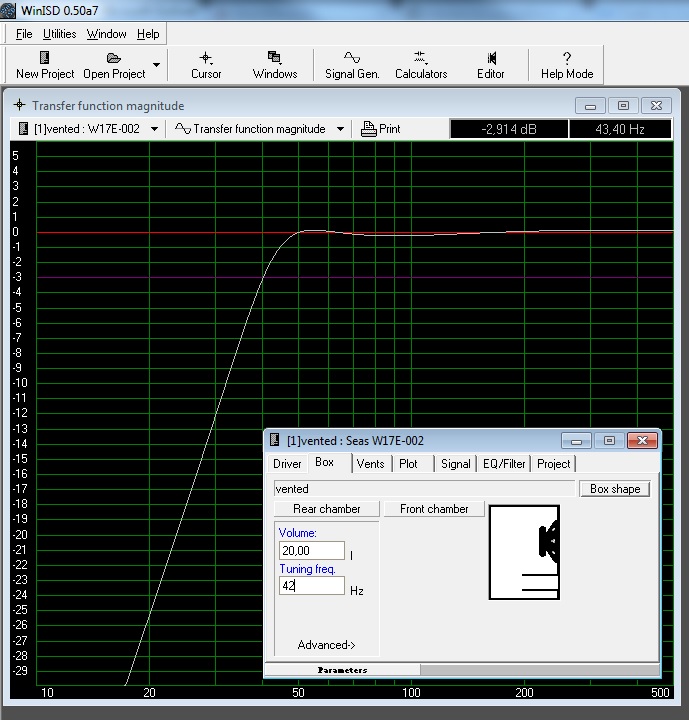Click the Advanced-> link
This screenshot has width=689, height=720.
point(326,645)
